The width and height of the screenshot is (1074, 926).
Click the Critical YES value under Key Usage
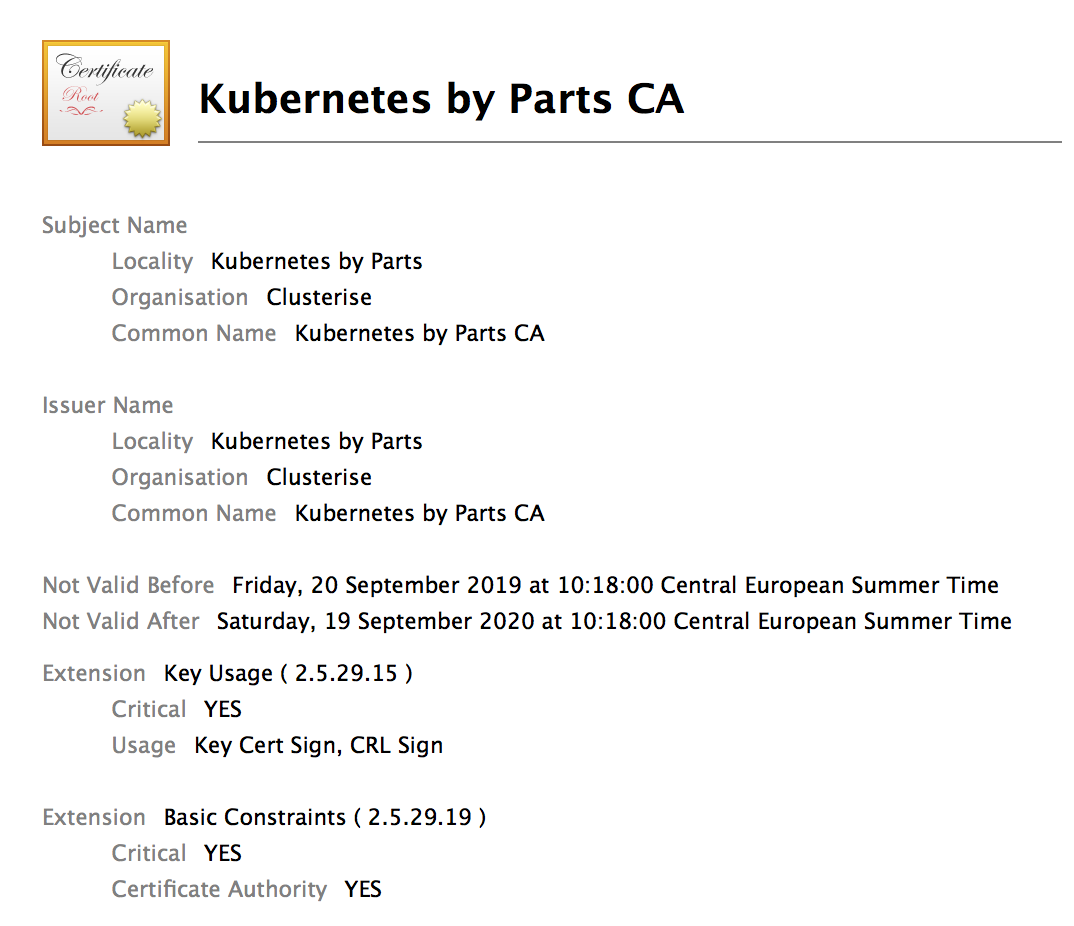tap(223, 709)
